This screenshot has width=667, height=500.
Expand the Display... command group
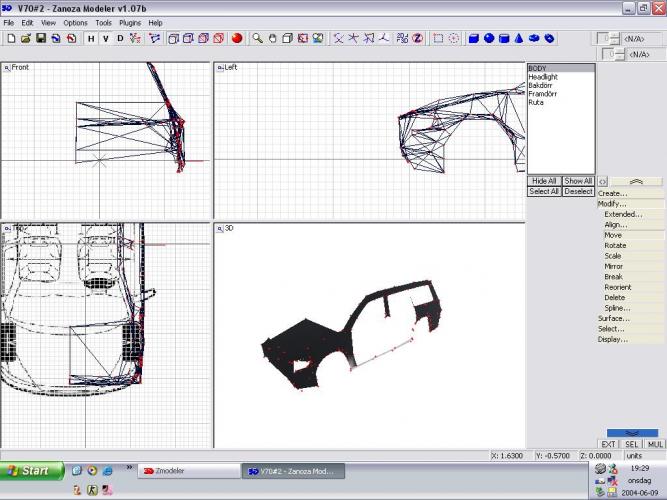click(613, 339)
